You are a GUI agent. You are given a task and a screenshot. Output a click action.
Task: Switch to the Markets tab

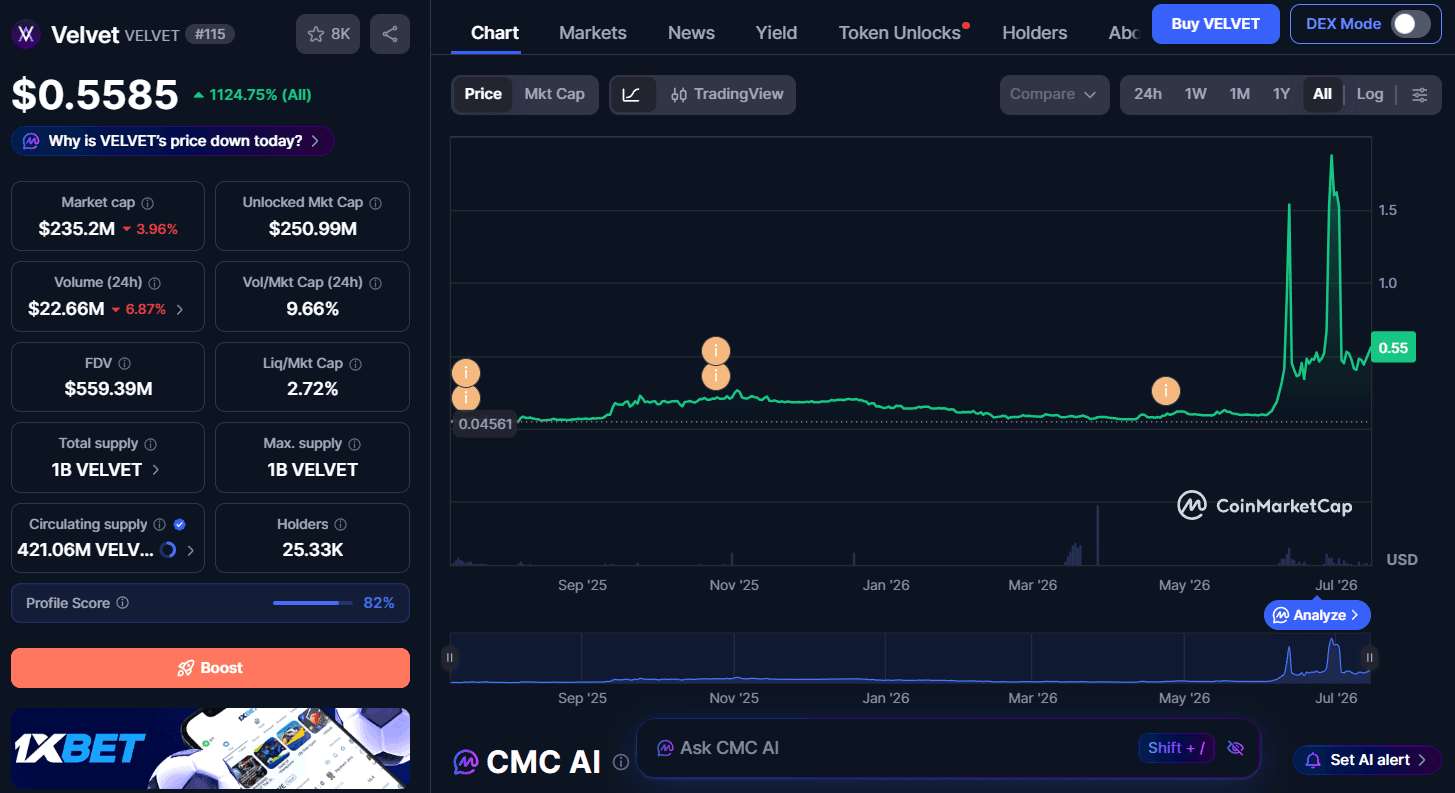tap(593, 33)
